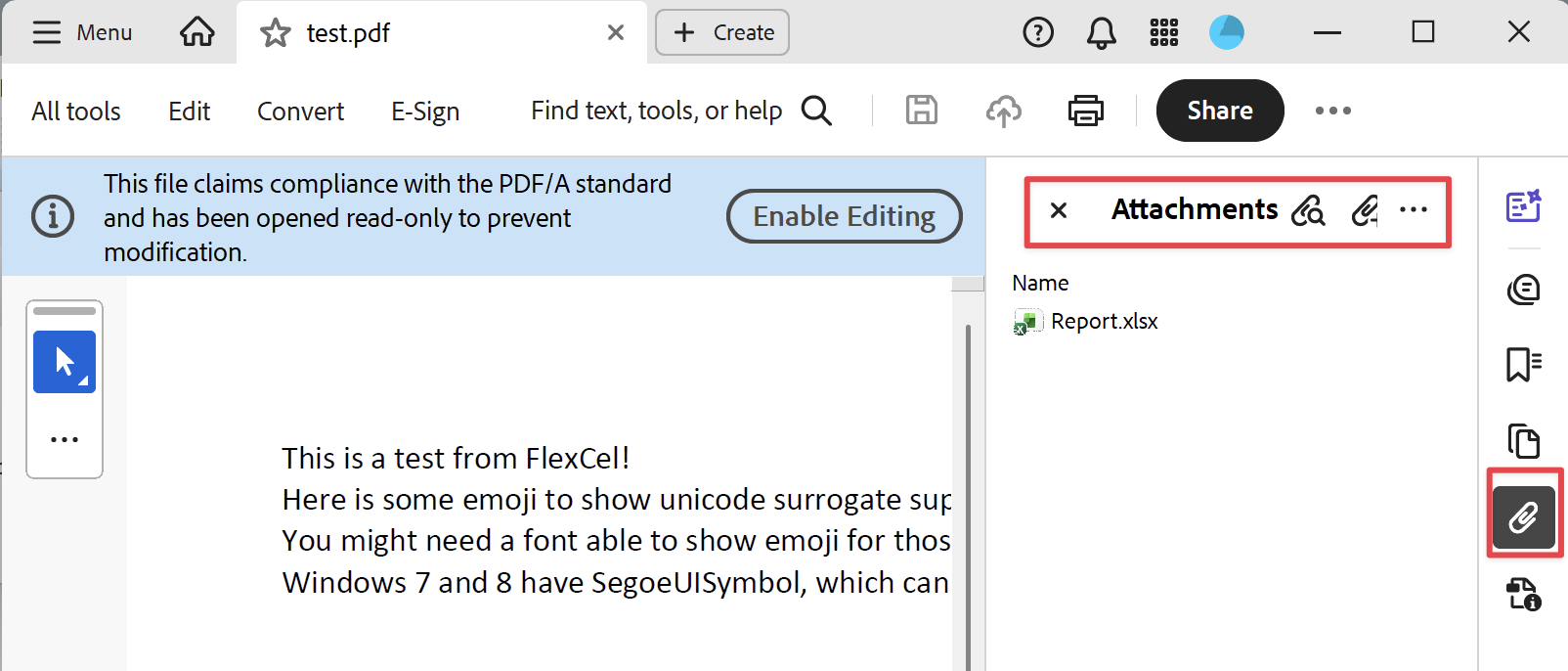Click the Enable Editing button
The width and height of the screenshot is (1568, 671).
click(844, 216)
